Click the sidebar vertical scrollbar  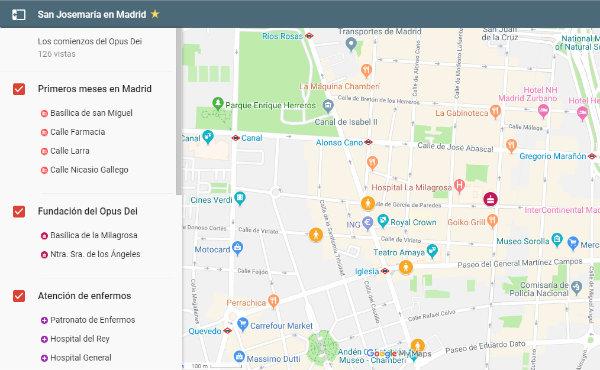coord(179,111)
